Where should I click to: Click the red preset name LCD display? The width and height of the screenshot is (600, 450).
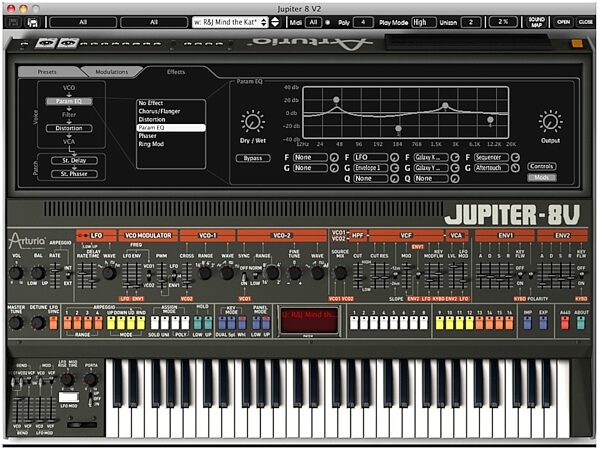tap(309, 320)
